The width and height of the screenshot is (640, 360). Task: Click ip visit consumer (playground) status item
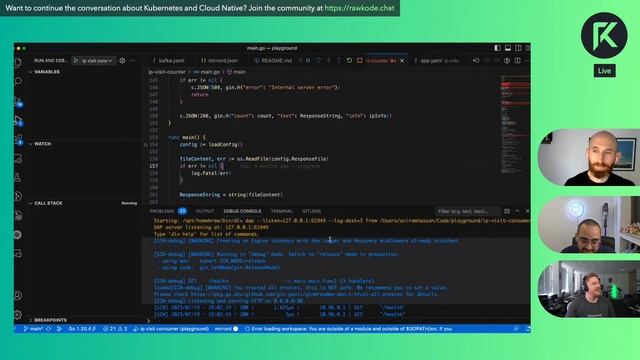(x=171, y=329)
